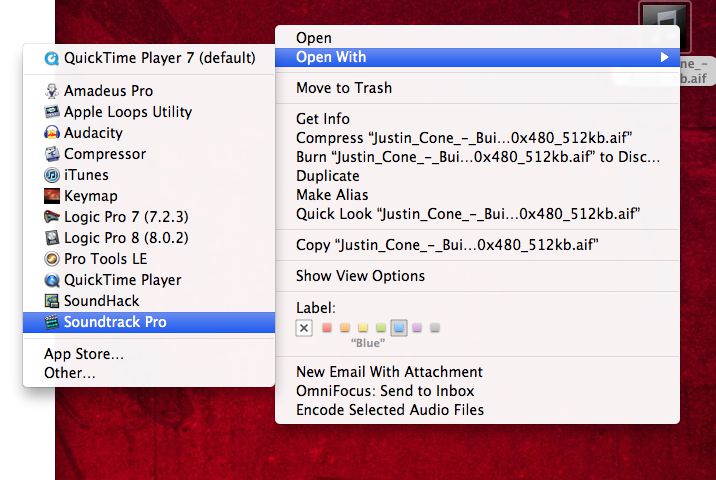Click the Amadeus Pro microphone icon
716x480 pixels.
coord(52,91)
